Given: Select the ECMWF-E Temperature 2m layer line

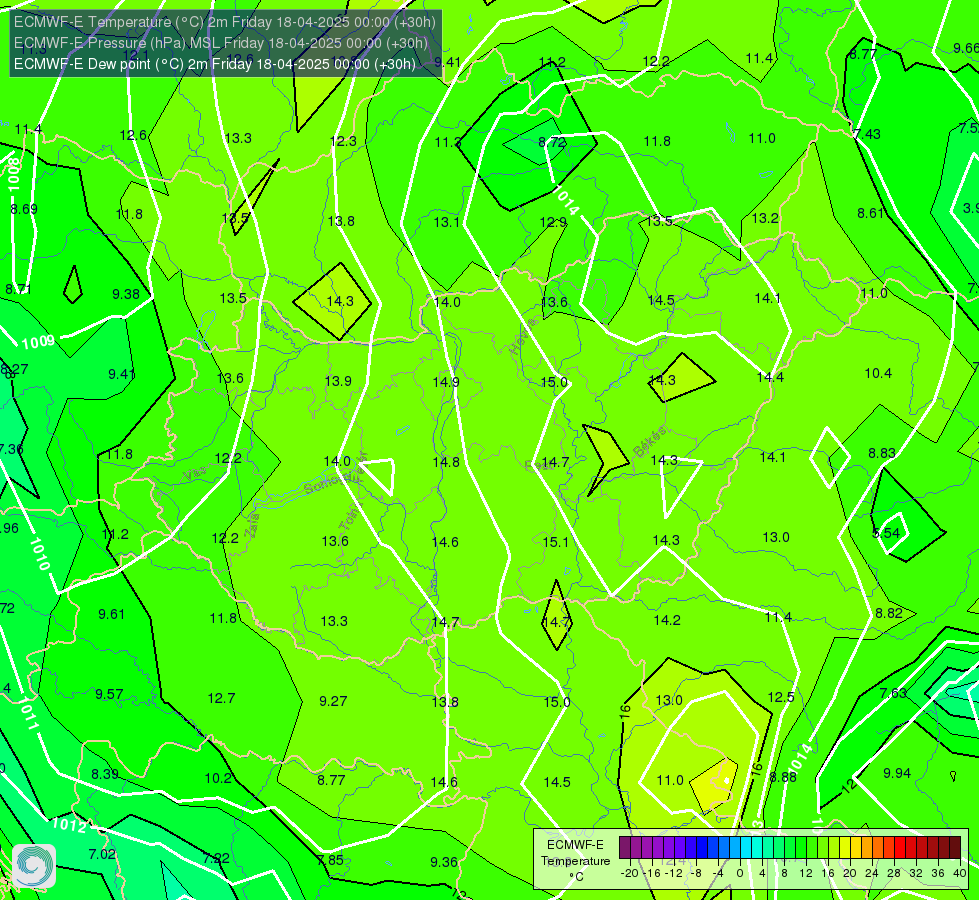Looking at the screenshot, I should pos(225,22).
